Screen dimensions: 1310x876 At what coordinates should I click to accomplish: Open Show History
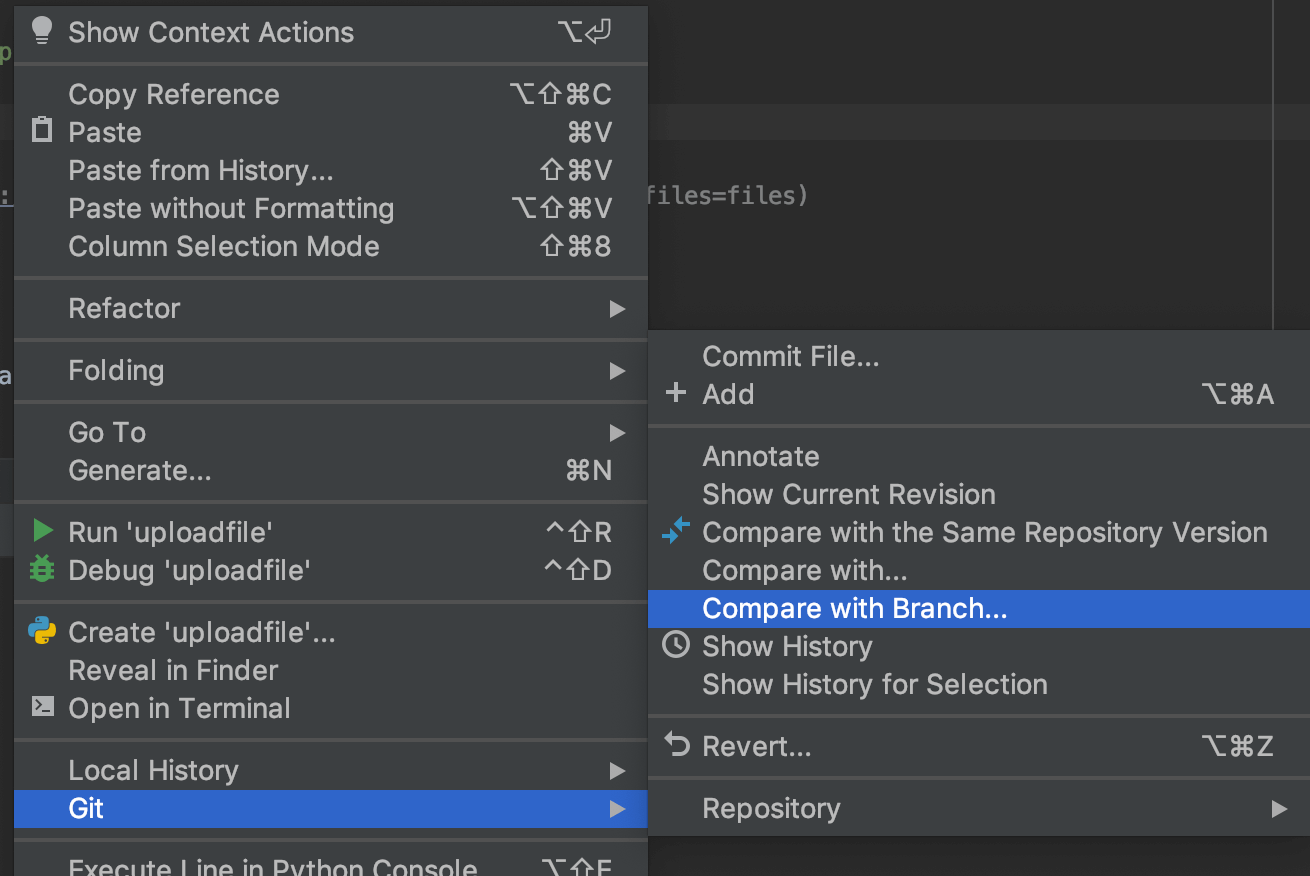pos(979,646)
